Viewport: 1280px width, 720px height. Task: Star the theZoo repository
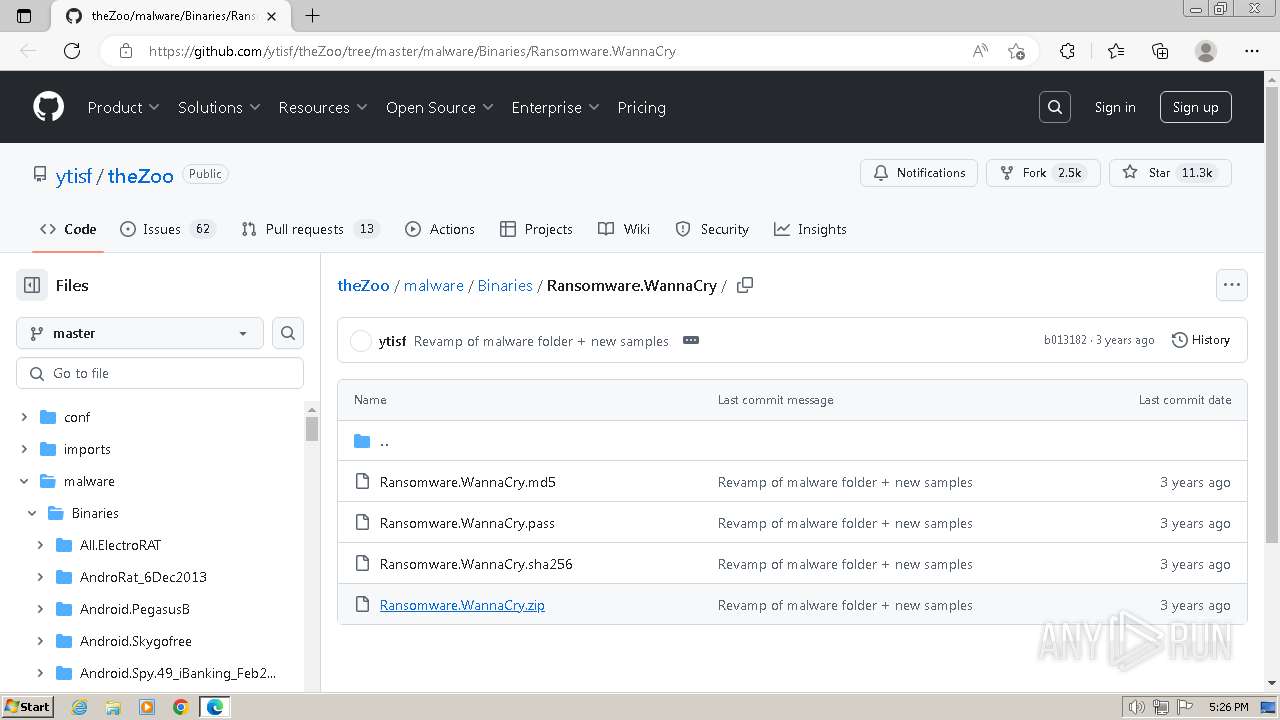[x=1169, y=173]
